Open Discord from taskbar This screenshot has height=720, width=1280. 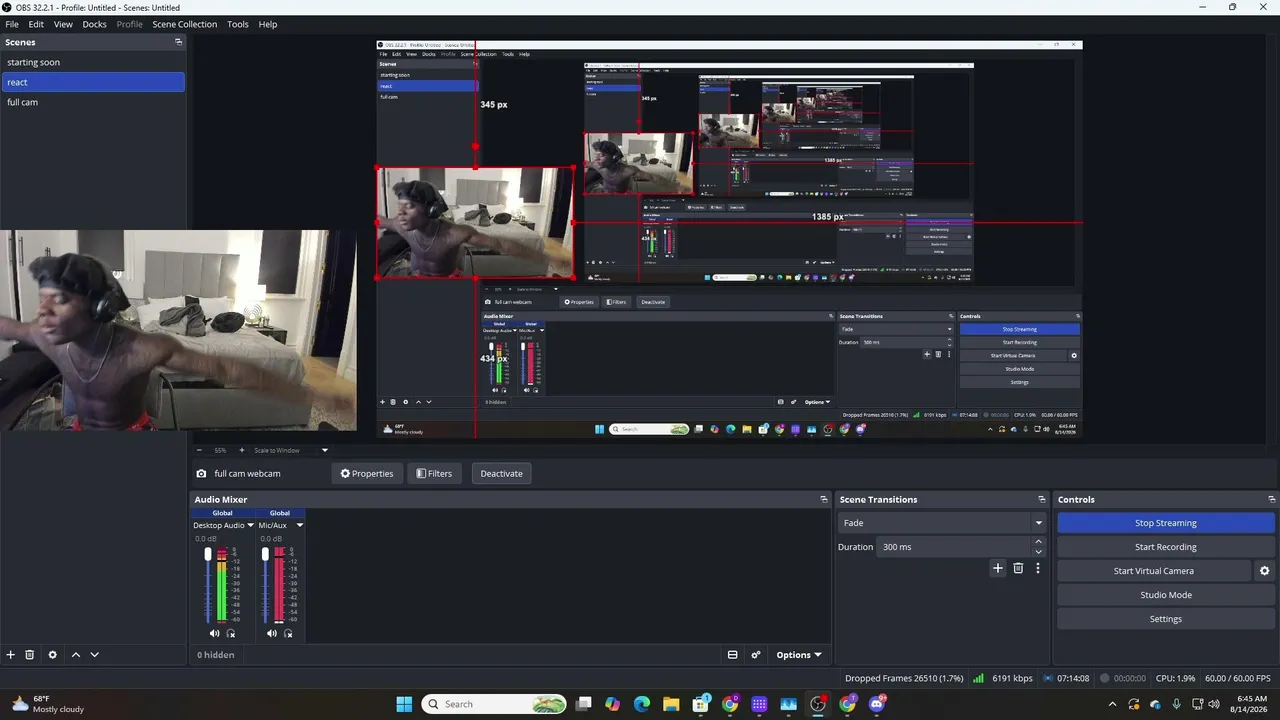coord(878,704)
